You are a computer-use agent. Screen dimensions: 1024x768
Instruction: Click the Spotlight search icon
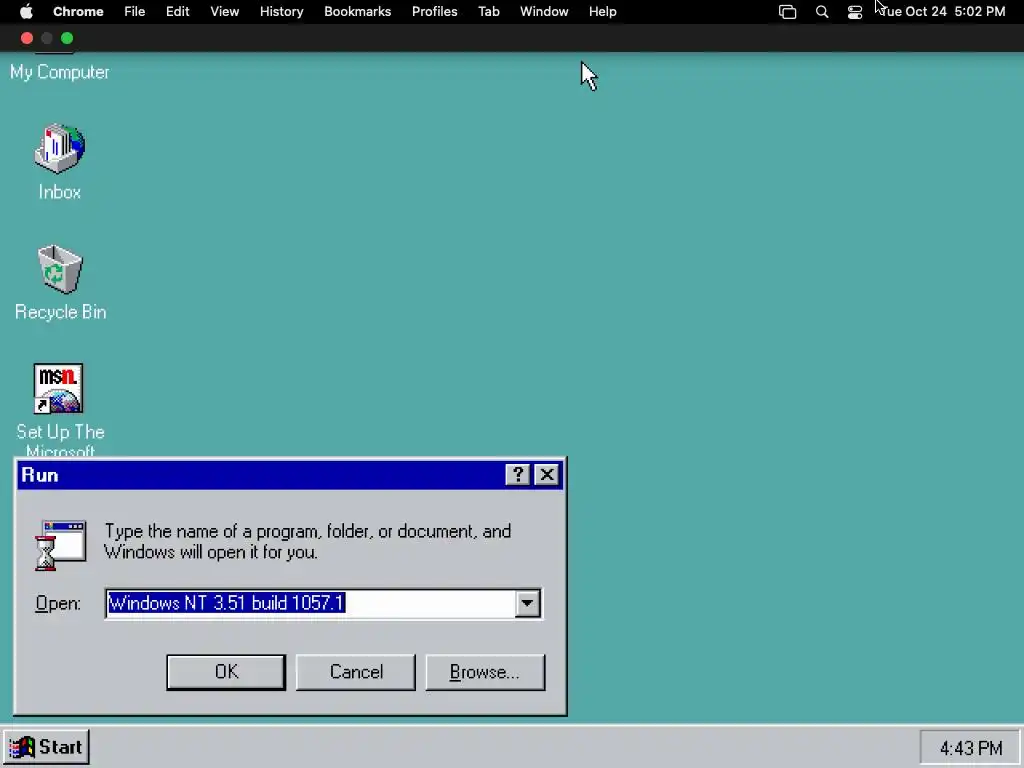point(822,12)
